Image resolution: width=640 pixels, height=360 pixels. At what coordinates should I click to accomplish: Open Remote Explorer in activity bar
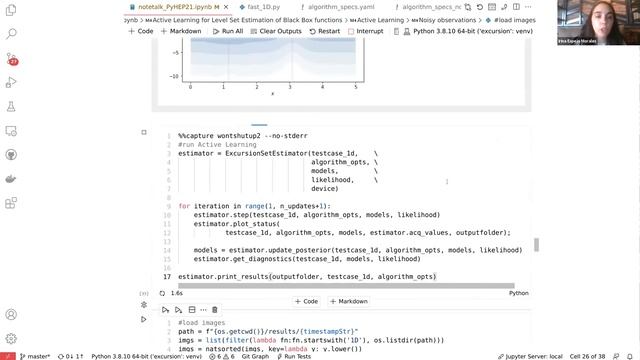[x=11, y=131]
